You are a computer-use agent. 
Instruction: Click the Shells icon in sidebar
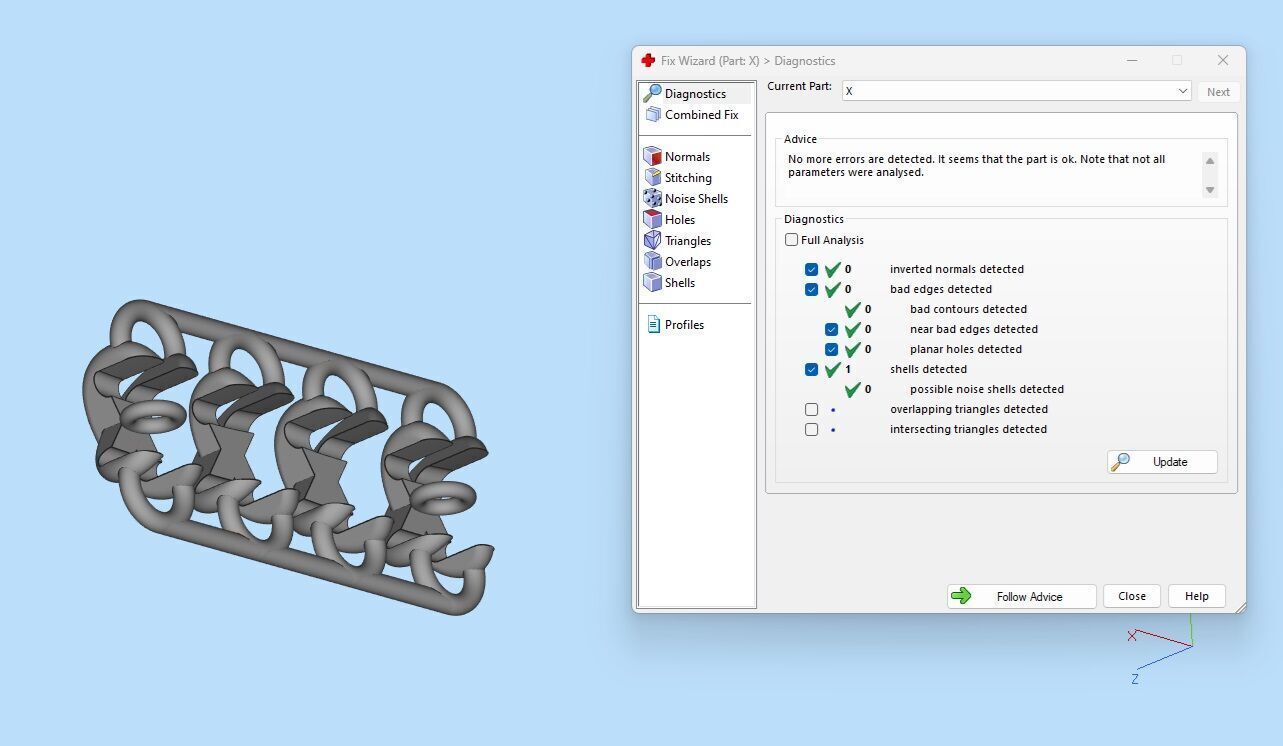[x=652, y=282]
